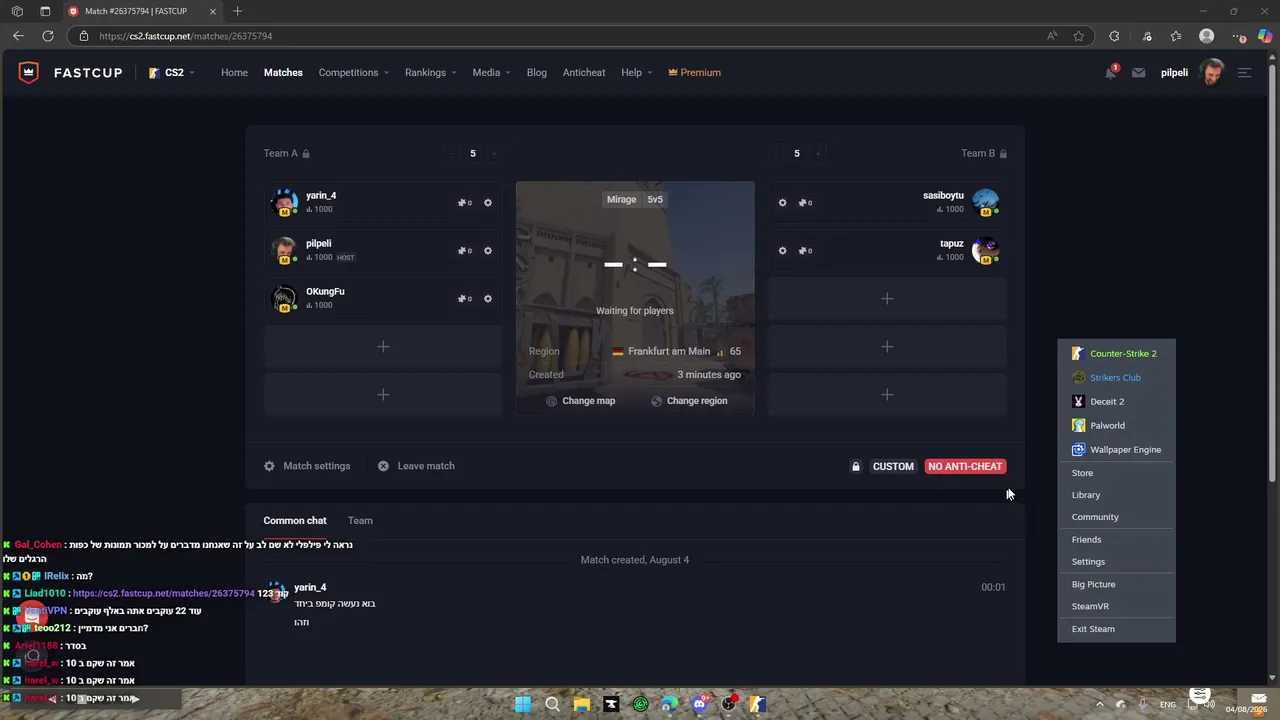Click the CUSTOM match label

pyautogui.click(x=893, y=466)
